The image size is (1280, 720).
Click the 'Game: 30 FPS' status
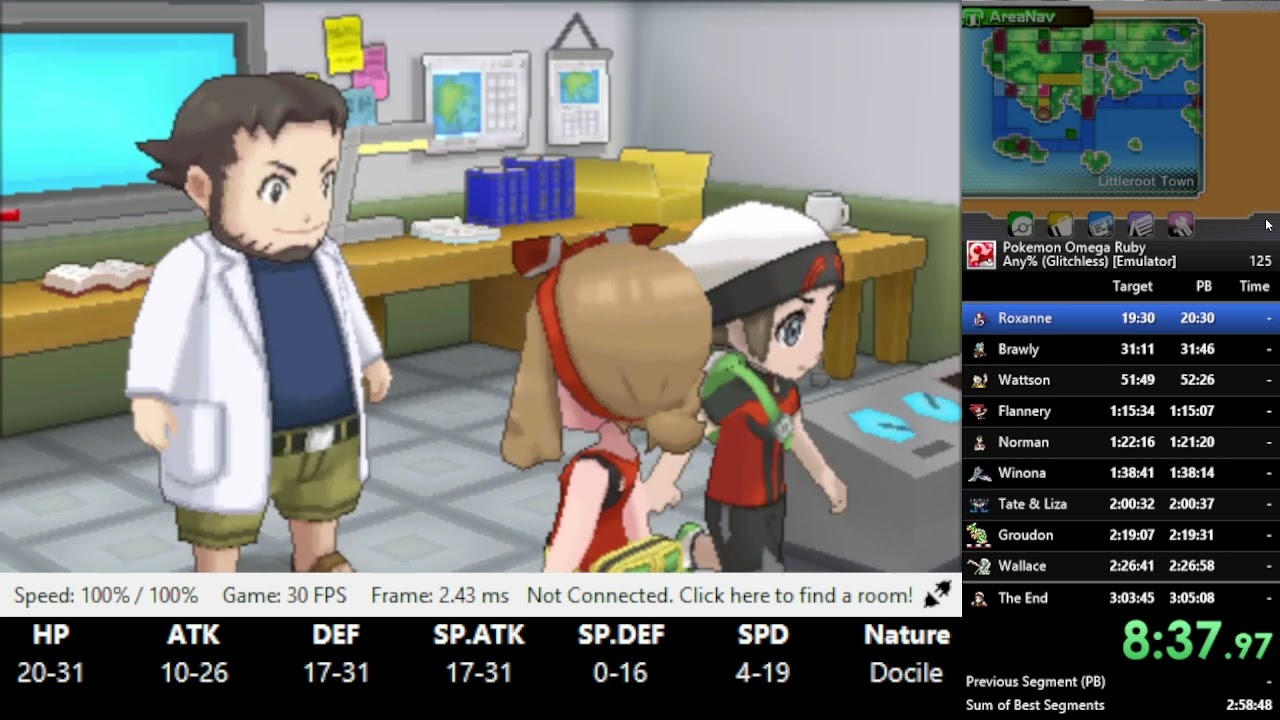(x=284, y=595)
